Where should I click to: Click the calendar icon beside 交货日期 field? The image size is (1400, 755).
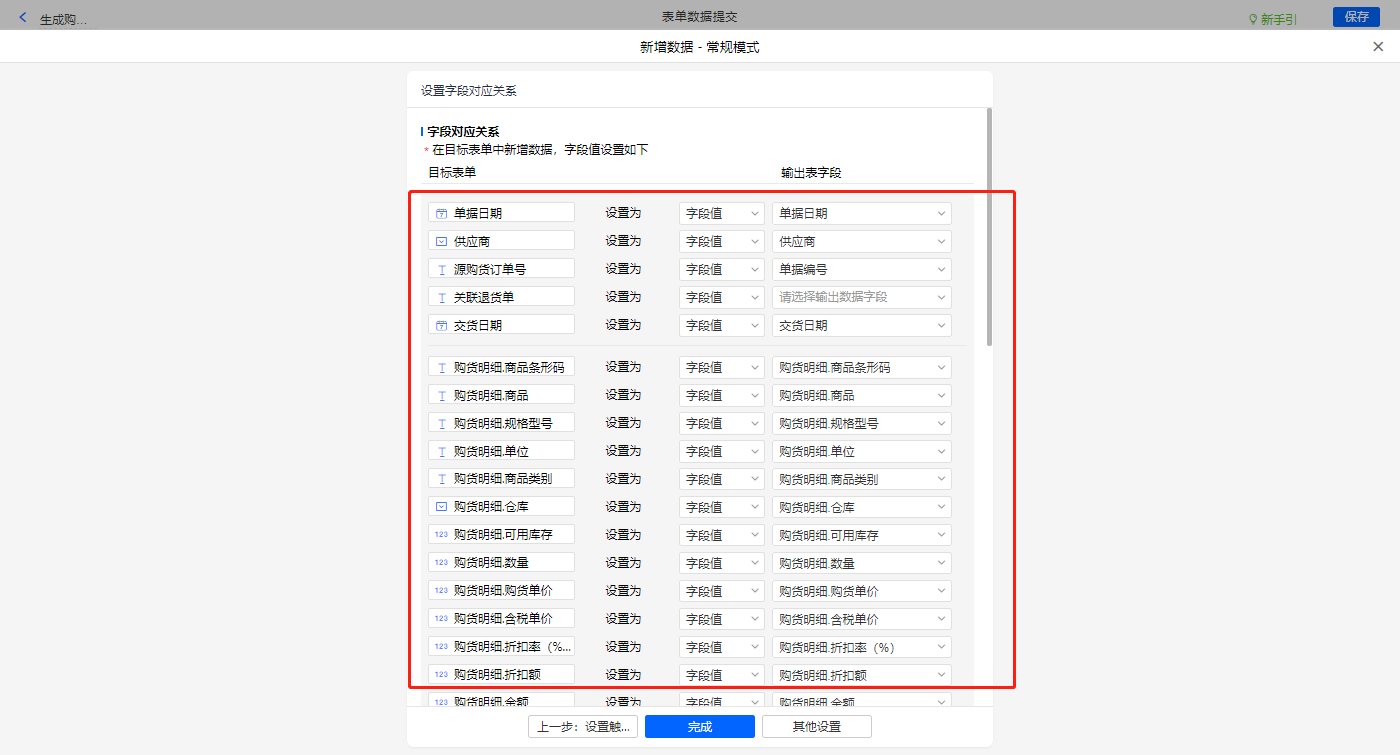(441, 325)
